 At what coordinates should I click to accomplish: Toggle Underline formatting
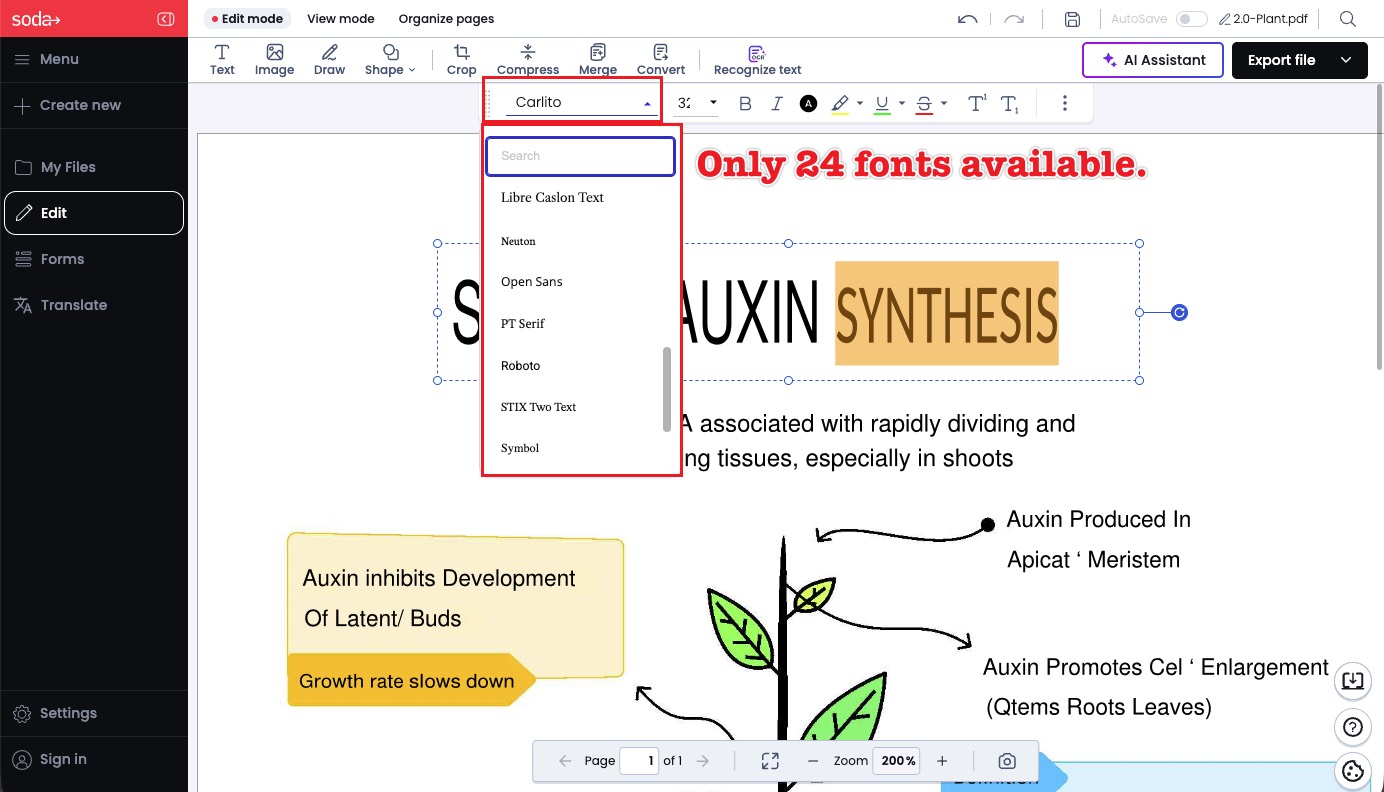[x=881, y=104]
